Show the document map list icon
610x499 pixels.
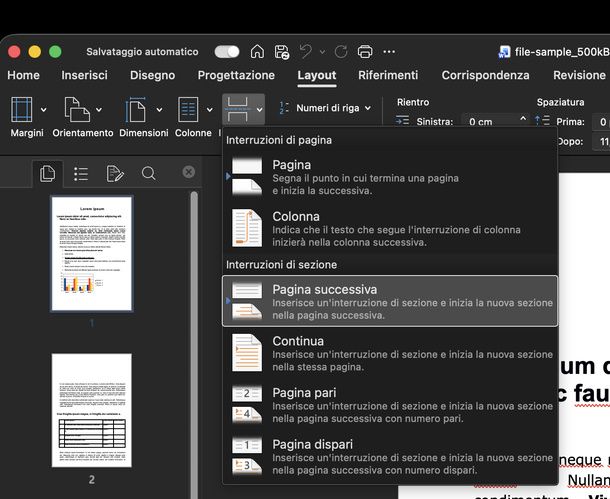tap(81, 173)
